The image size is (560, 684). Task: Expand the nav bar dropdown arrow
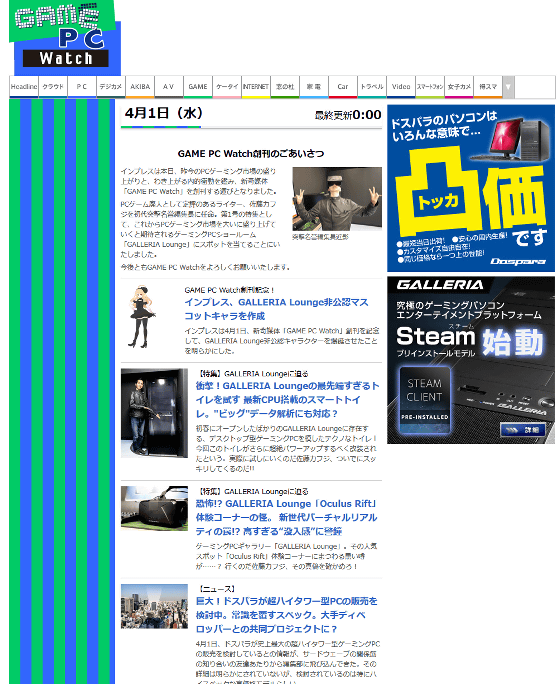click(509, 87)
